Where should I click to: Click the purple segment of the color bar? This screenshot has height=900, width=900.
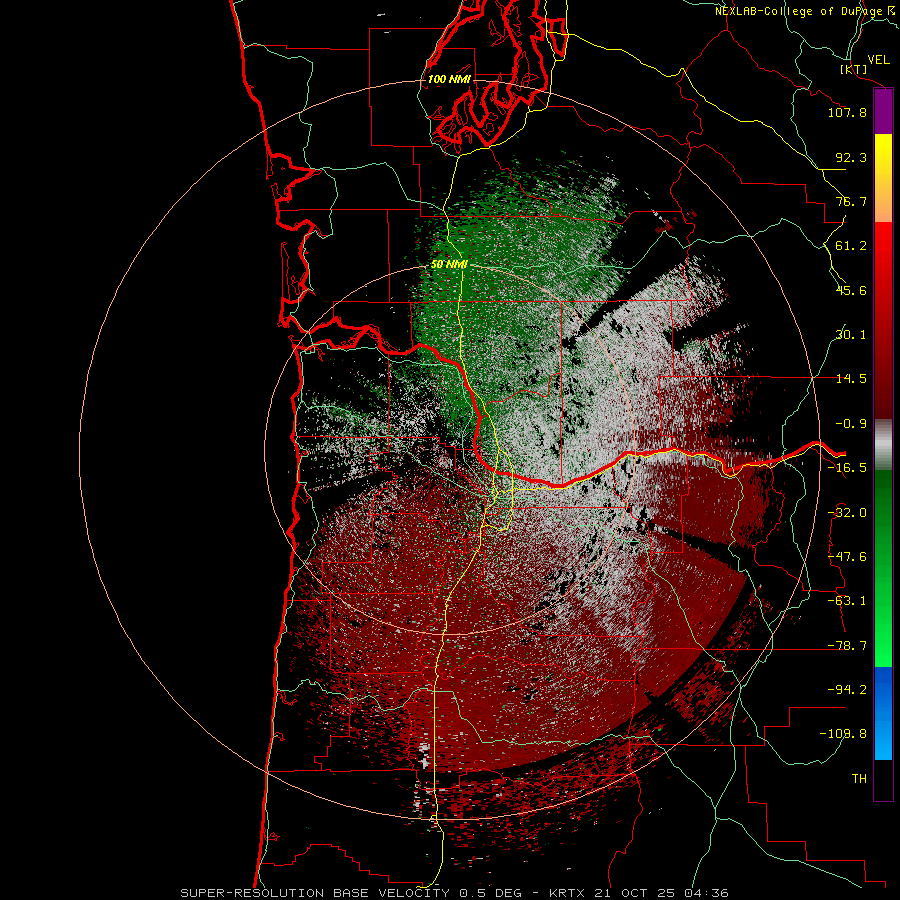883,112
